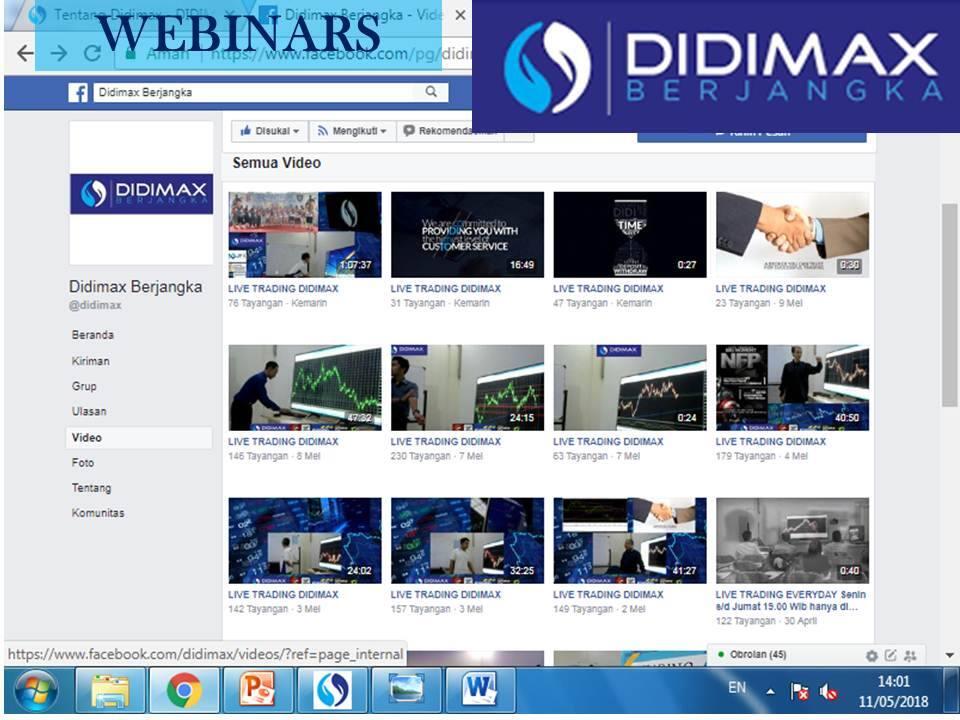Click the @didimax handle text
Image resolution: width=960 pixels, height=720 pixels.
(95, 305)
